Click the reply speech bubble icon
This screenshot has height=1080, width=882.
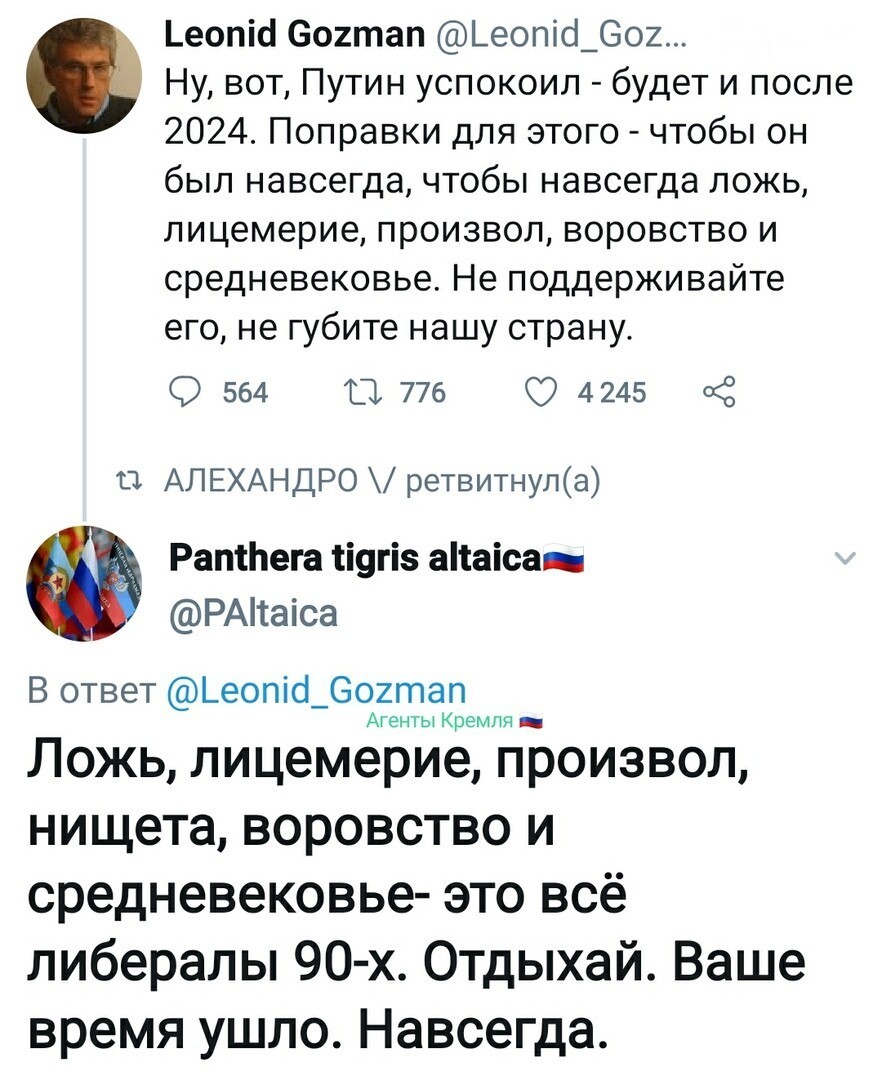coord(185,393)
